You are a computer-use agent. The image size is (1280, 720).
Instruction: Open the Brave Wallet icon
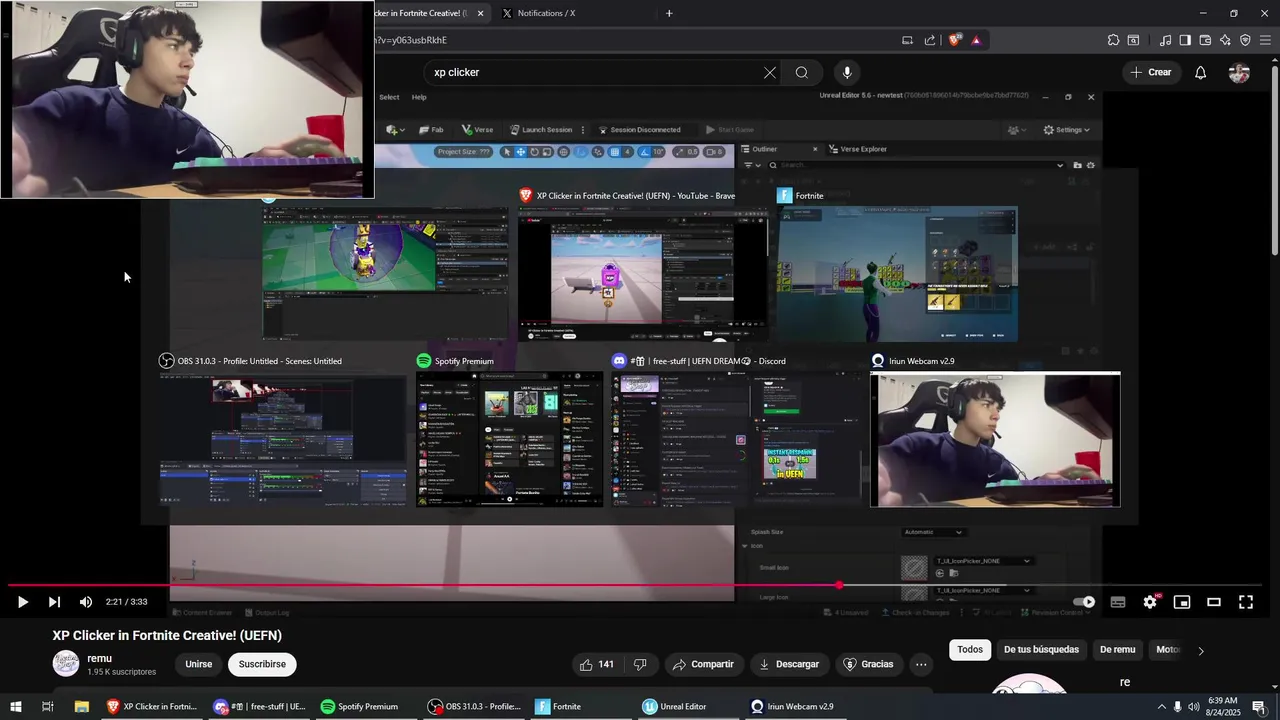pyautogui.click(x=1205, y=40)
